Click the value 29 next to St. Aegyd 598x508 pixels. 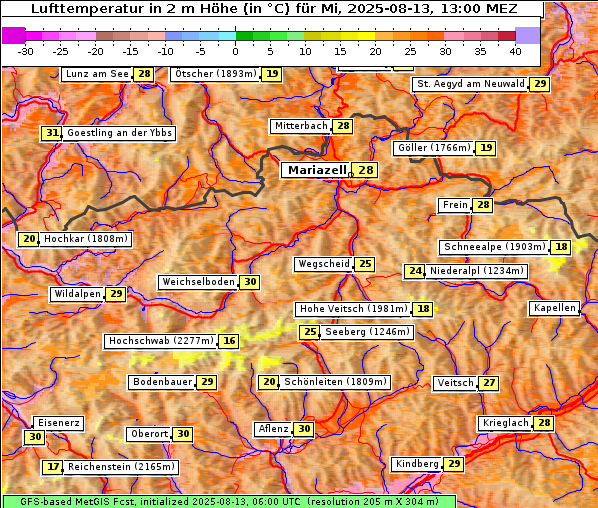coord(540,84)
